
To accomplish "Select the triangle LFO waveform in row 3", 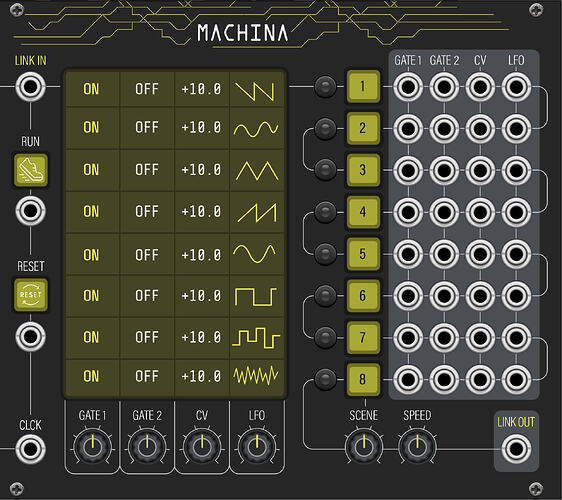I will (x=257, y=170).
